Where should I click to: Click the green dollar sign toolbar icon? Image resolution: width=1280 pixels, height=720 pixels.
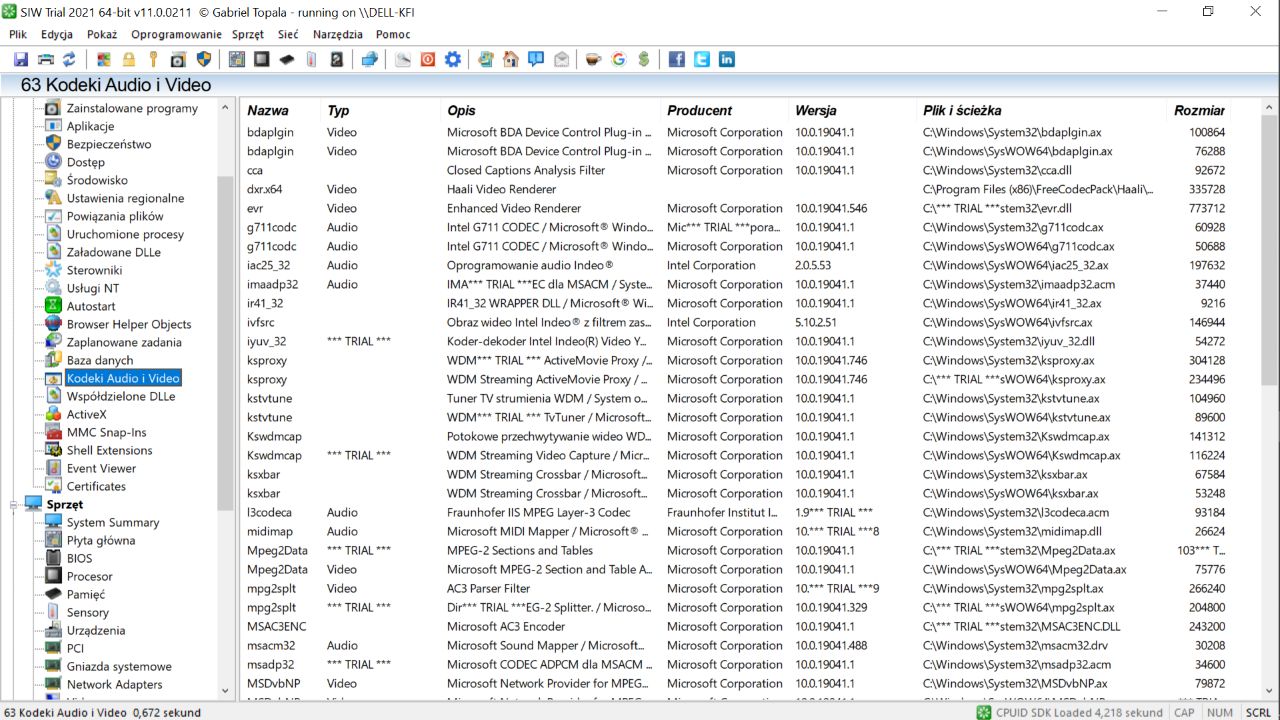click(644, 60)
